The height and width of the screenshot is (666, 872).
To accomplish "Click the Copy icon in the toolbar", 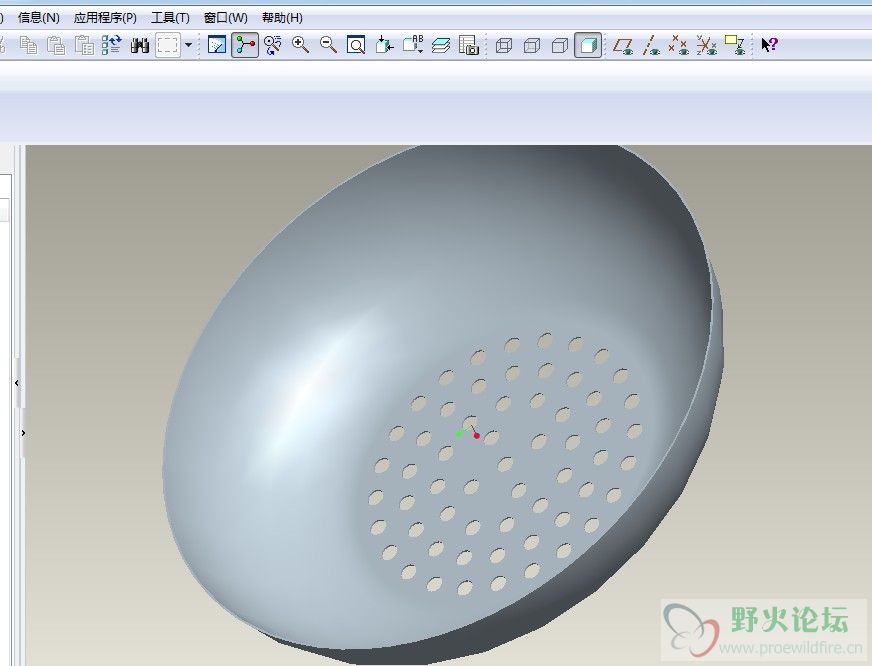I will [x=28, y=45].
